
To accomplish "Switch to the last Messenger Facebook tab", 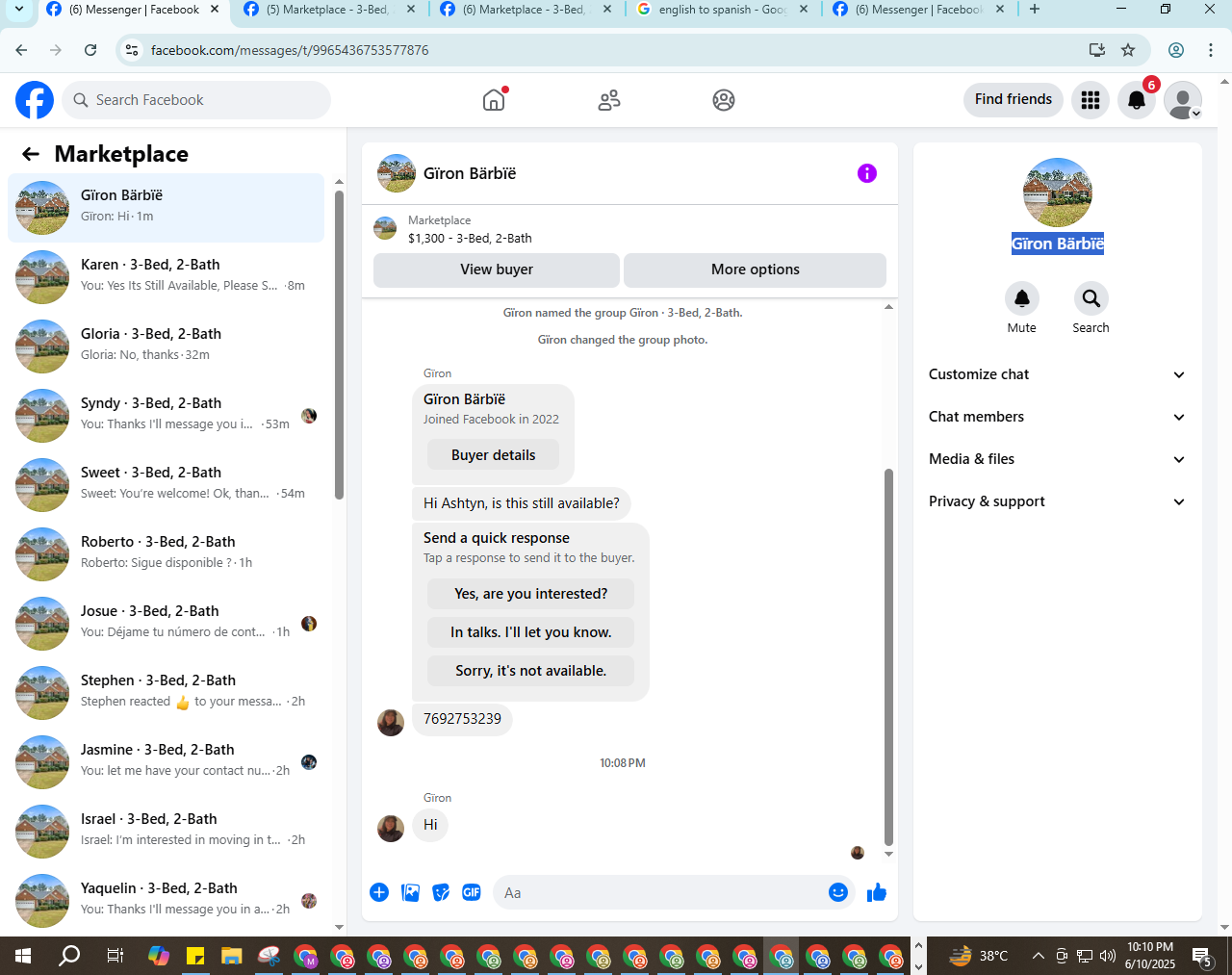I will [x=919, y=10].
